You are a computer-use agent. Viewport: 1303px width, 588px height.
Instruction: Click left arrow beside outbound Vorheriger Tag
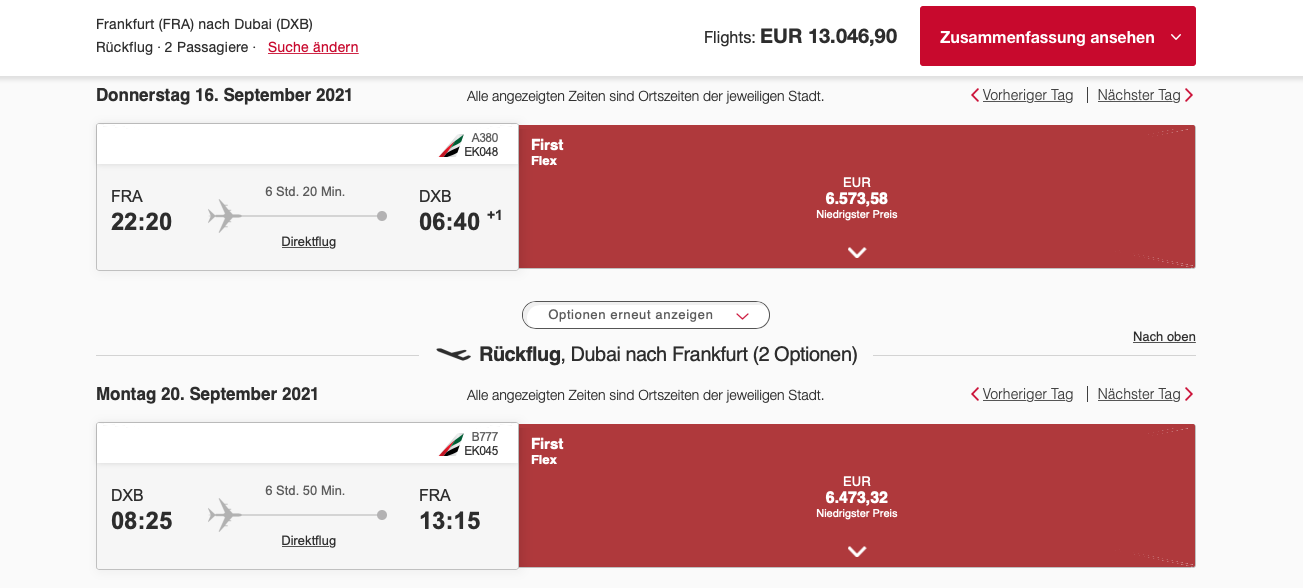pos(975,96)
